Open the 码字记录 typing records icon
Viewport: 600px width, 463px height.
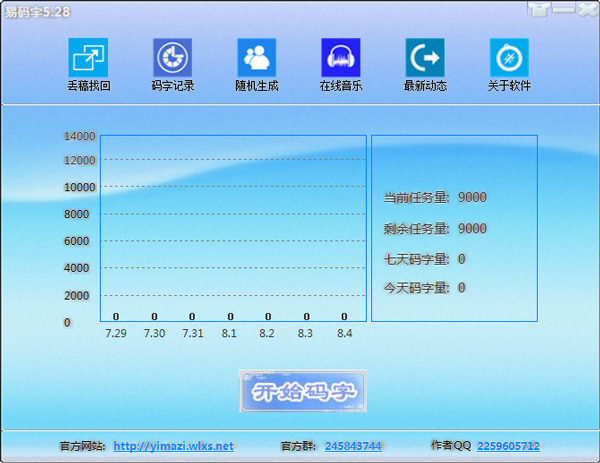(173, 57)
